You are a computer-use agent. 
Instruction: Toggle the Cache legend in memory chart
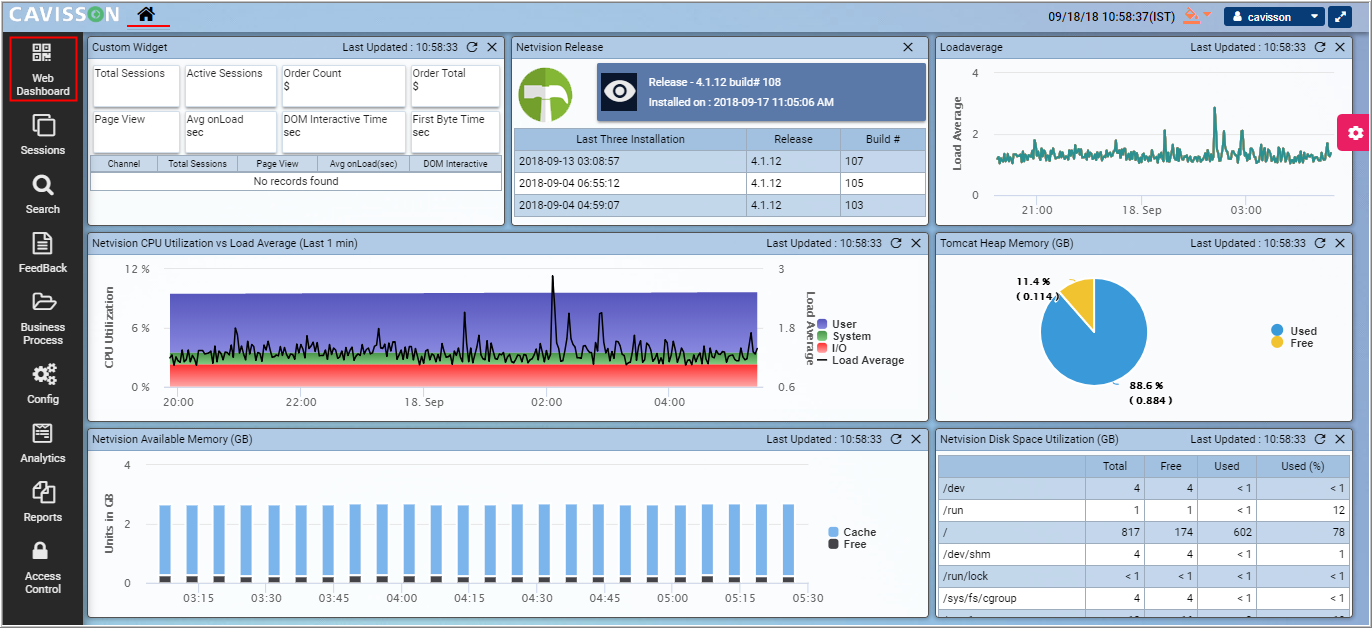[x=852, y=532]
